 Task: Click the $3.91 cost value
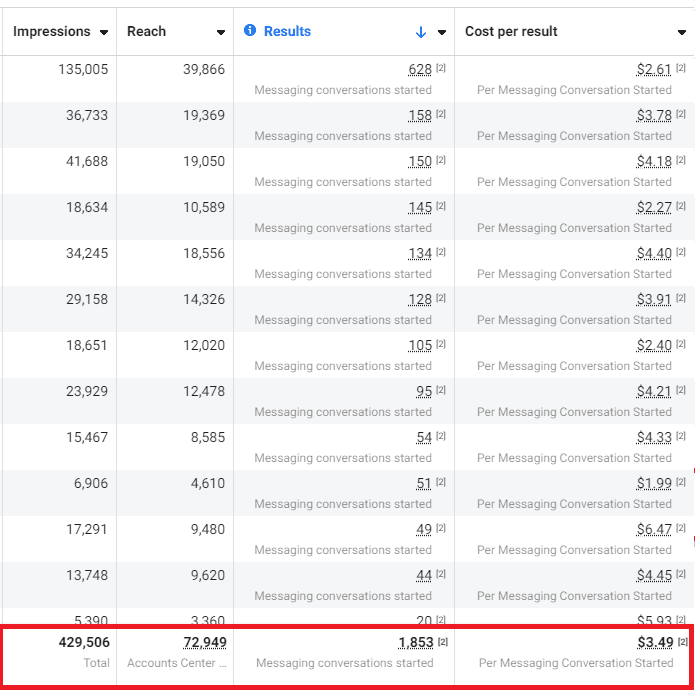click(x=654, y=300)
